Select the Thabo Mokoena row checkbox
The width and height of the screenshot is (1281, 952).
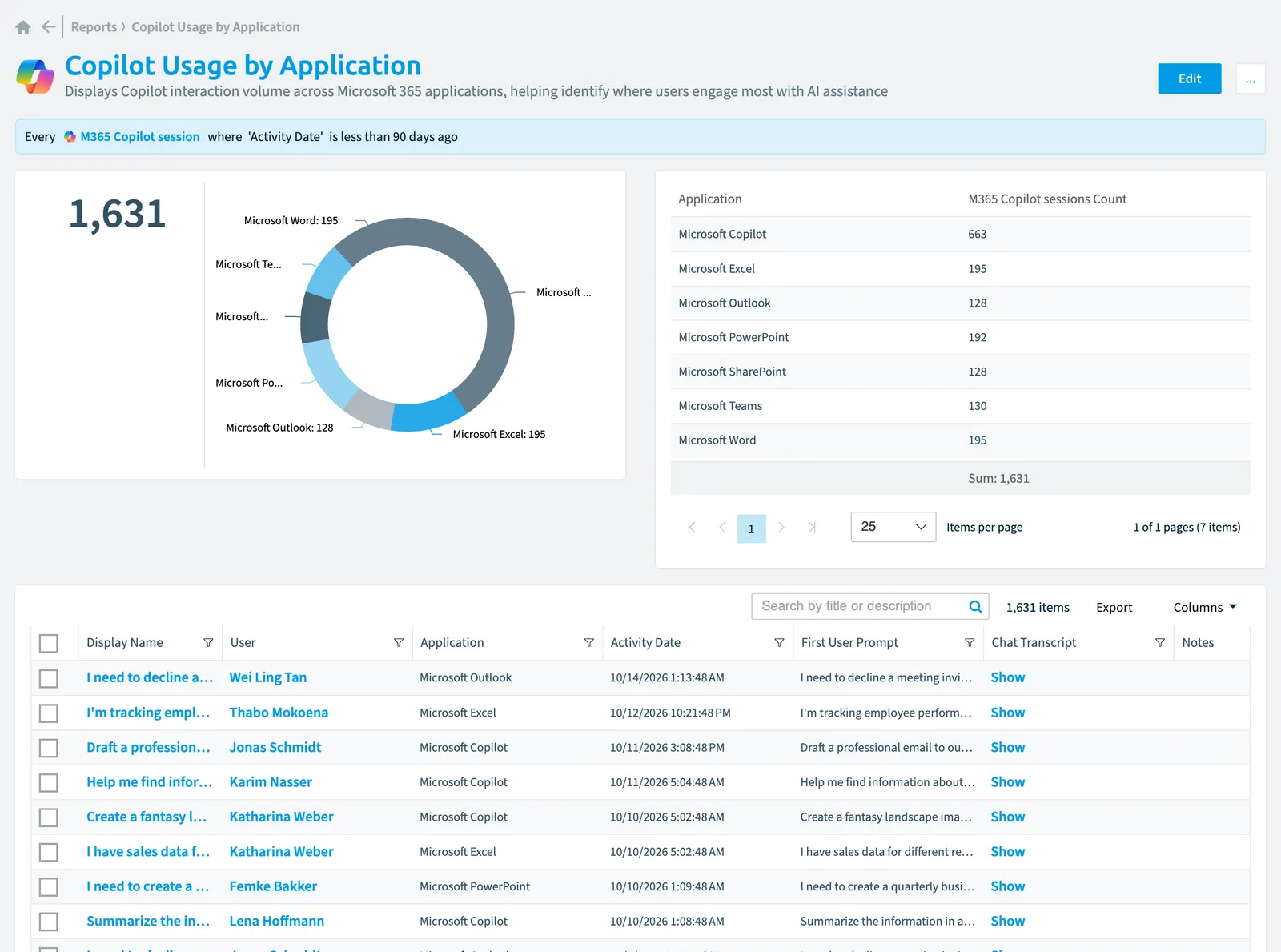(x=49, y=713)
